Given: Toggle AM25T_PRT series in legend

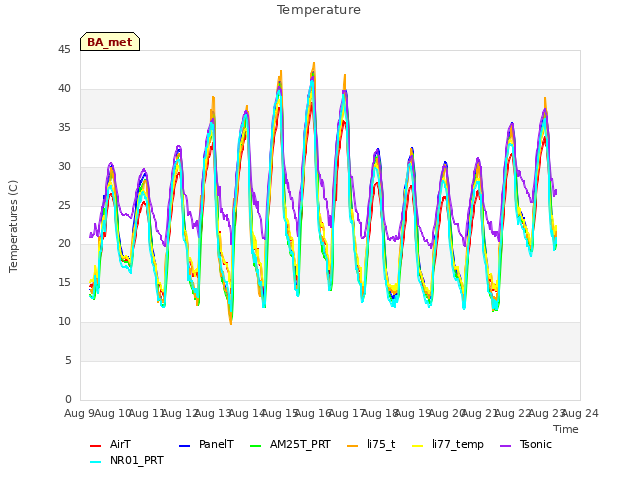Looking at the screenshot, I should (x=290, y=444).
